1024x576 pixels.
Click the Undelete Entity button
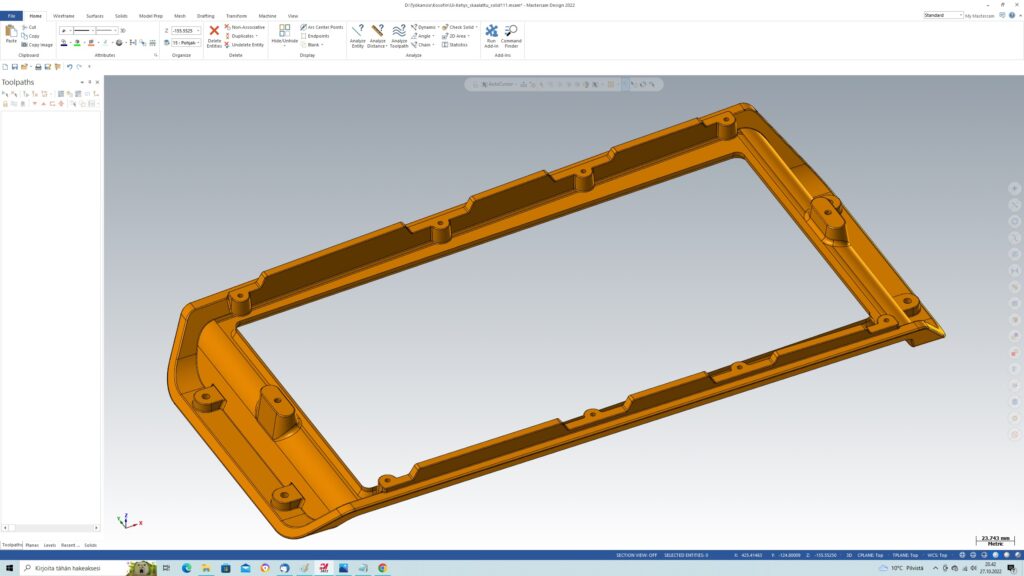click(x=245, y=45)
